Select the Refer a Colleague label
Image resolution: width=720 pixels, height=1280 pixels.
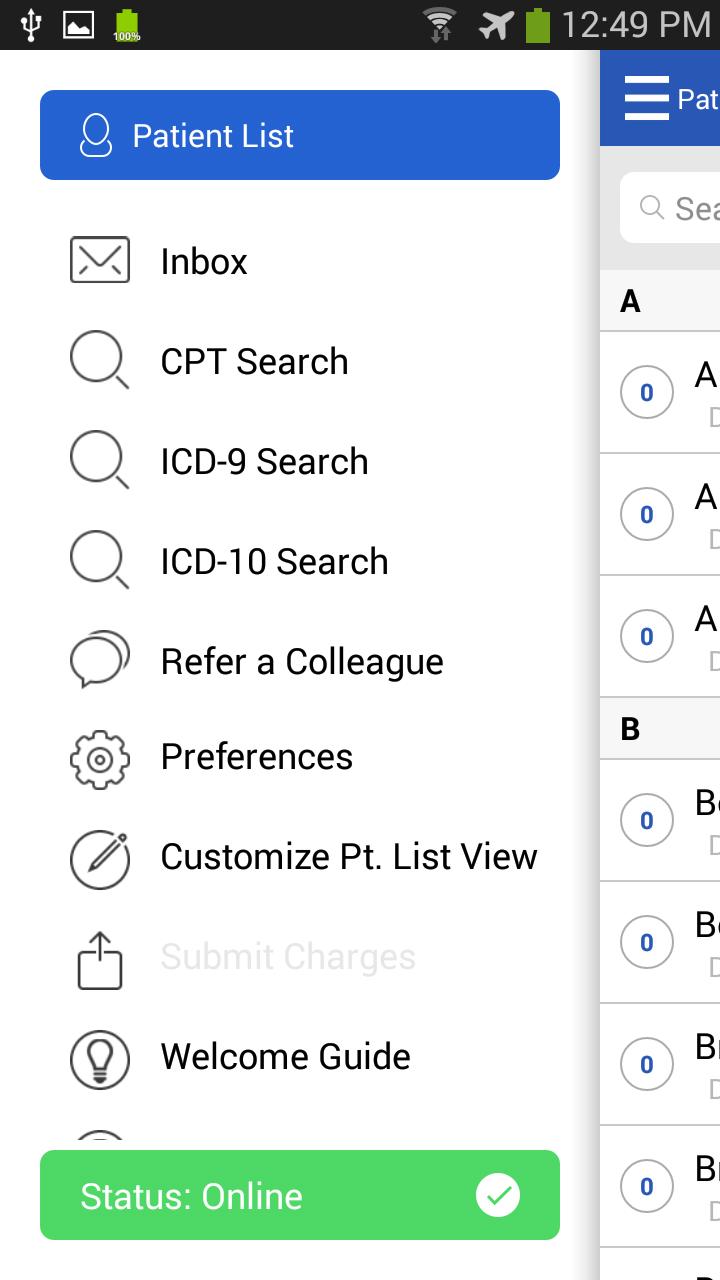tap(302, 661)
